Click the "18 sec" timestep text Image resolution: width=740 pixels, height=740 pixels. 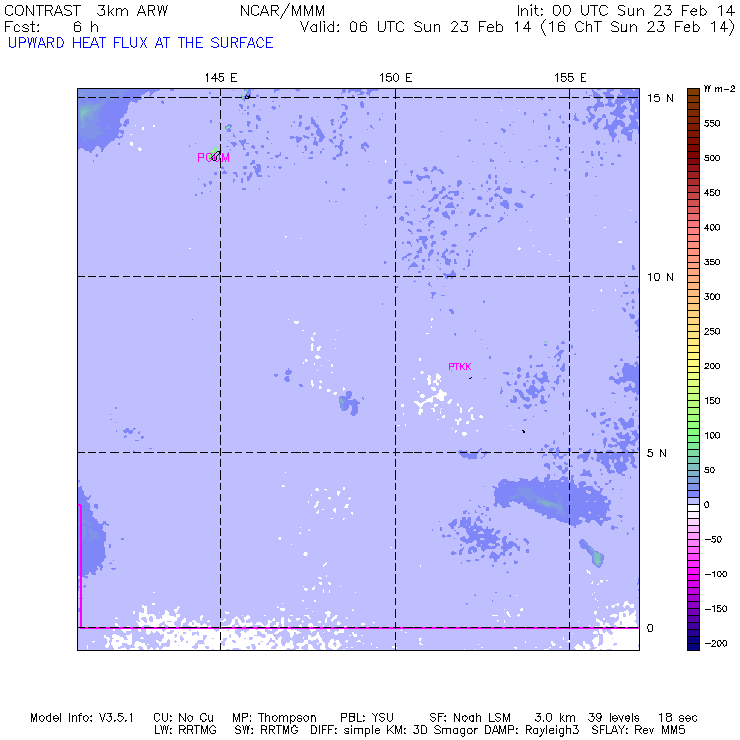pos(678,718)
